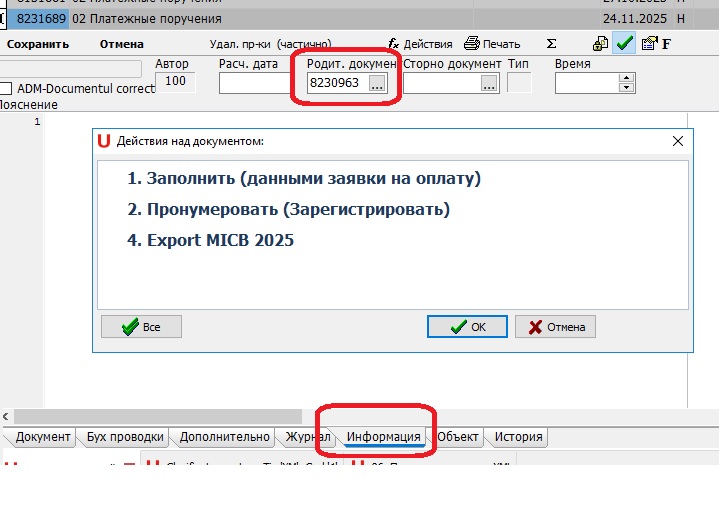This screenshot has height=517, width=719.
Task: Click the lock document icon
Action: click(x=600, y=44)
